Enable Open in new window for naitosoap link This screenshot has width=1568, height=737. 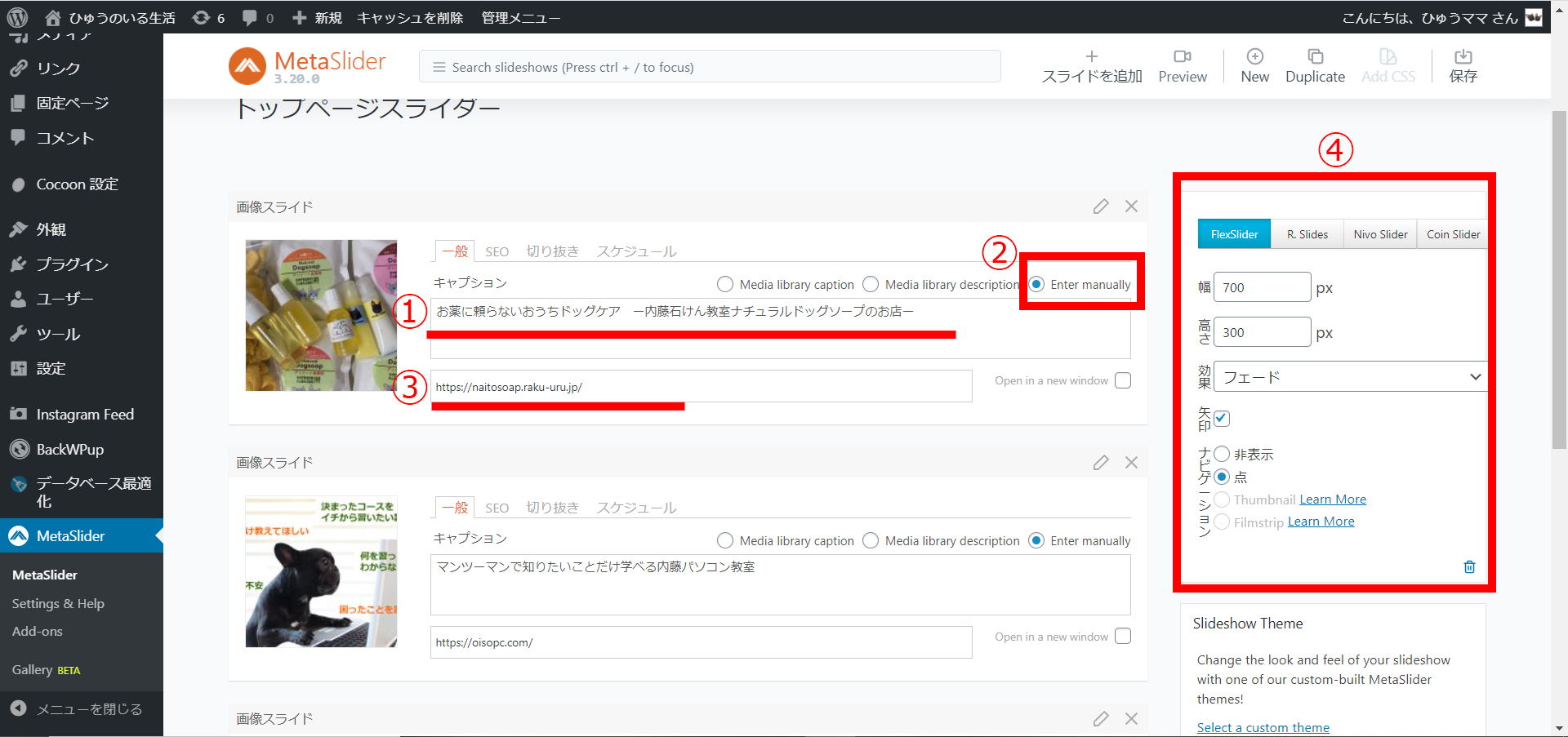pyautogui.click(x=1123, y=380)
